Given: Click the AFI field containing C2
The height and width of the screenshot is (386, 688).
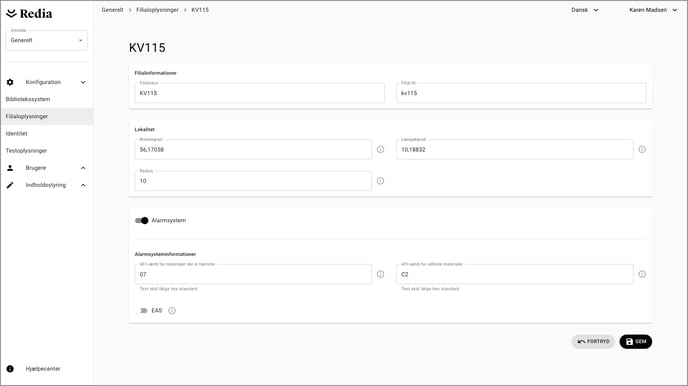Looking at the screenshot, I should click(515, 274).
